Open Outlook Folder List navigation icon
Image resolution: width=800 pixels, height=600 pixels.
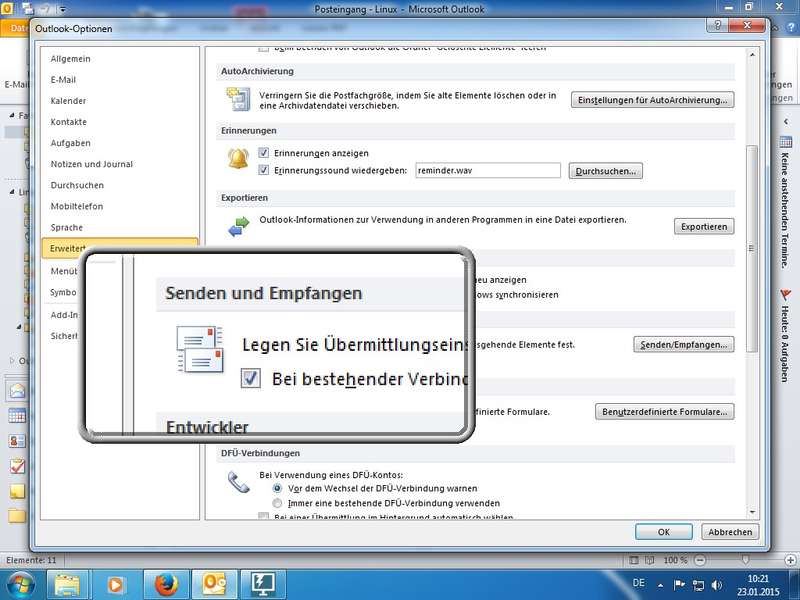click(x=17, y=515)
